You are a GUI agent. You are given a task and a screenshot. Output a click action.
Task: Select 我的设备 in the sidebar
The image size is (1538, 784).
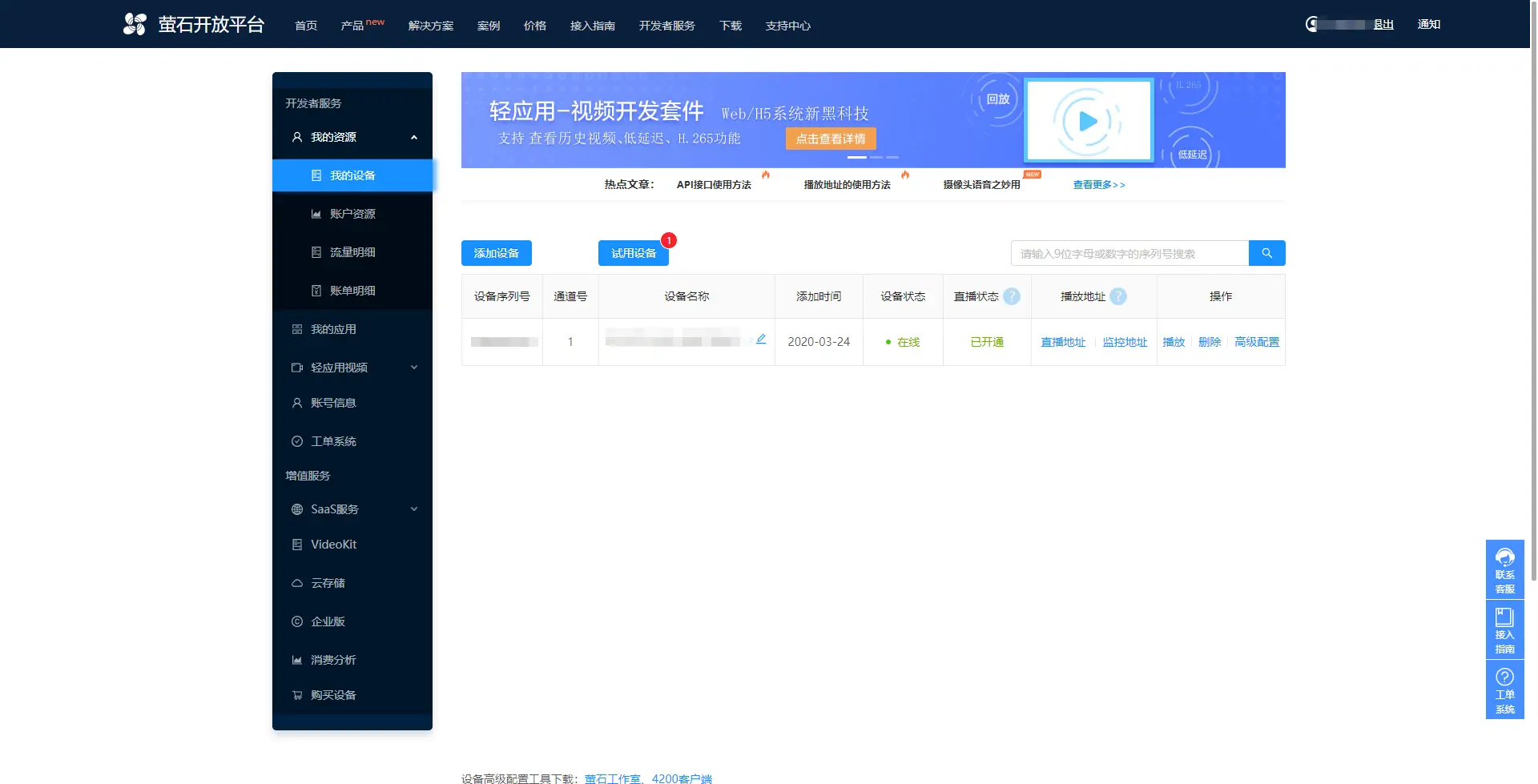pyautogui.click(x=352, y=175)
